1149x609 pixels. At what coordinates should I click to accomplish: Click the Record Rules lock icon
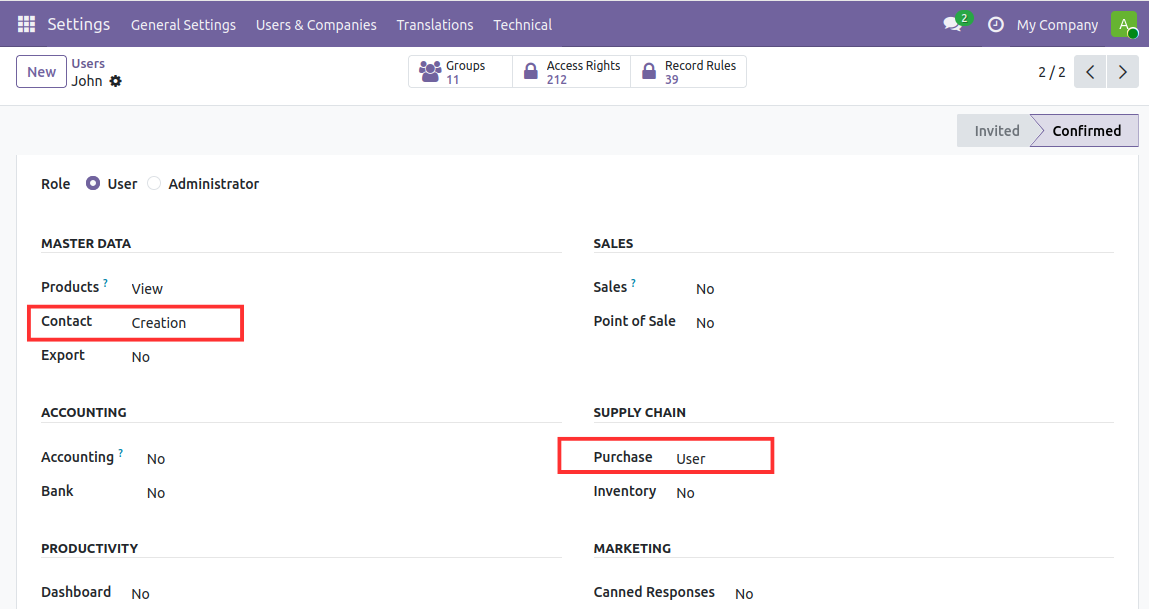[649, 72]
